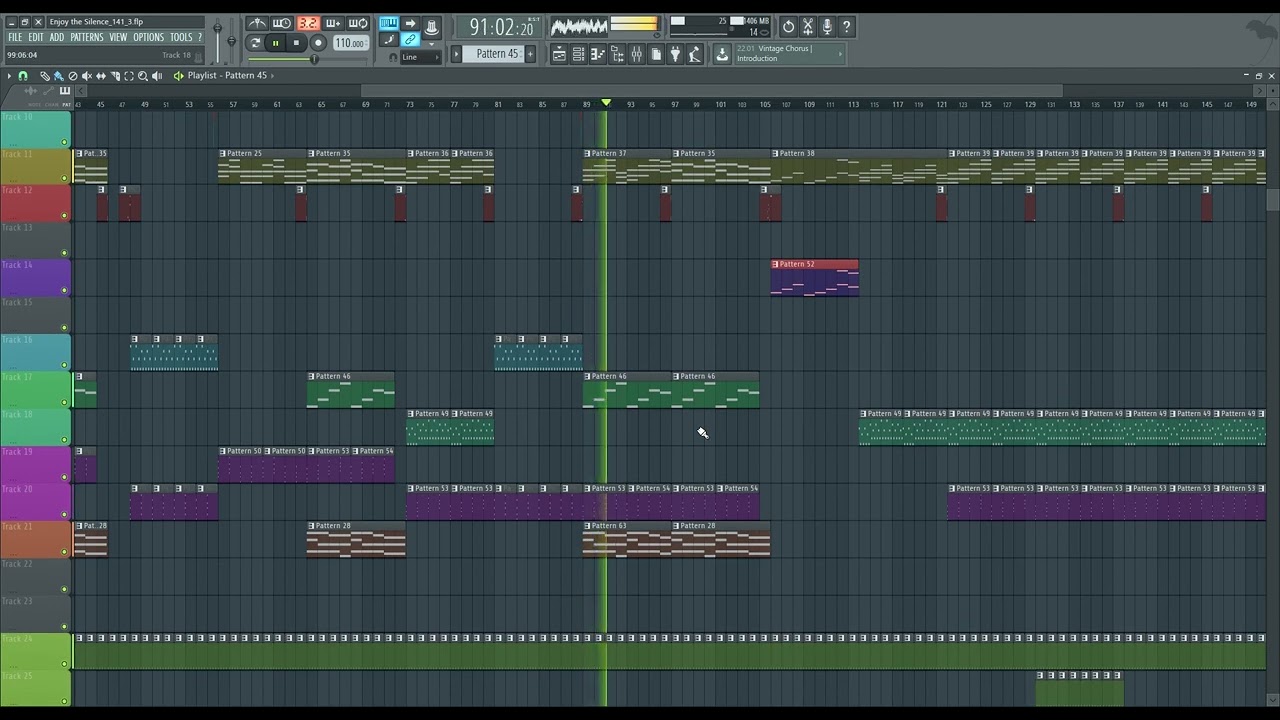1280x720 pixels.
Task: Mute Track 11 with its green dot
Action: pyautogui.click(x=65, y=179)
